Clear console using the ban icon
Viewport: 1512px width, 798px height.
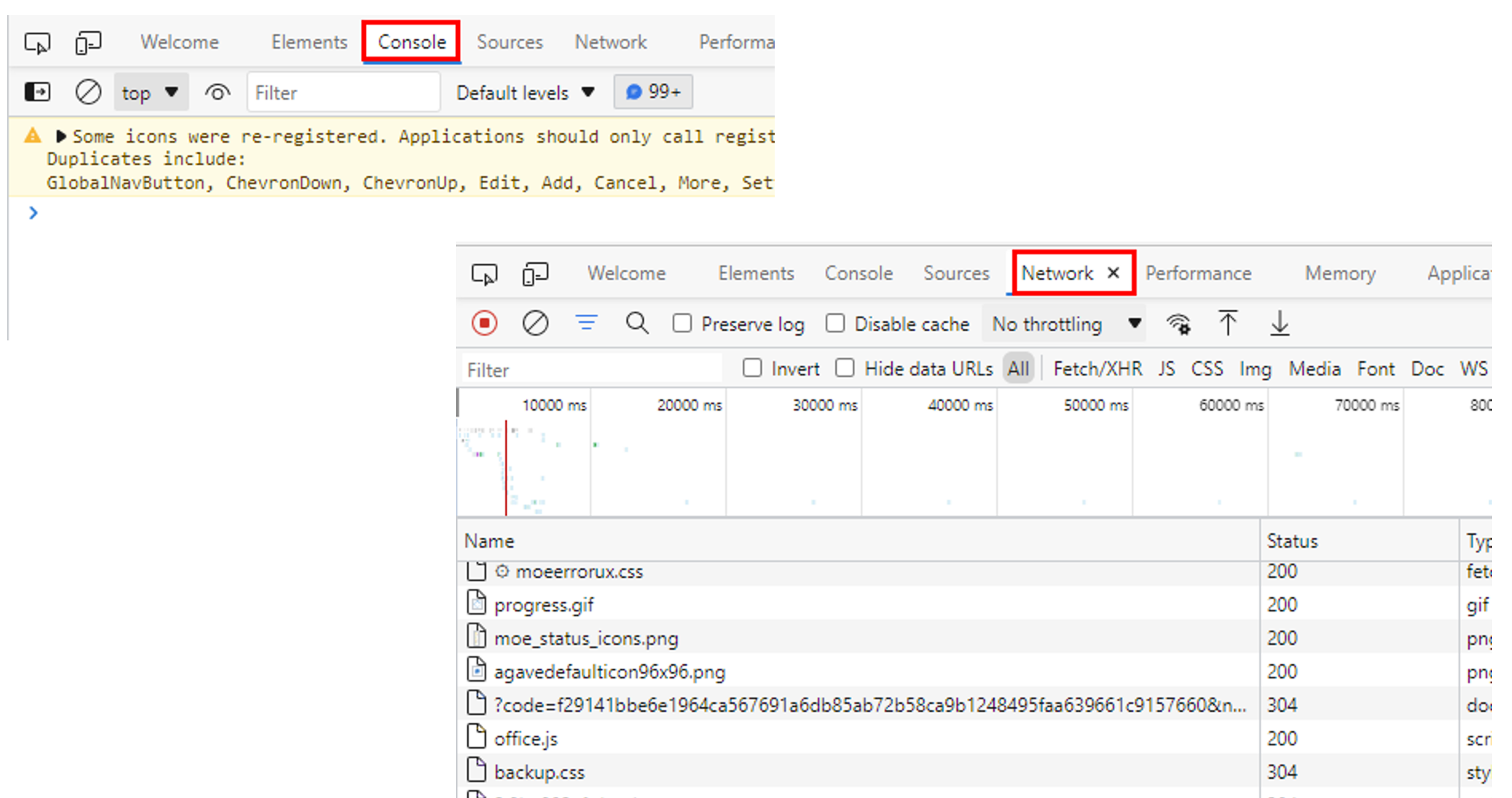click(x=88, y=92)
